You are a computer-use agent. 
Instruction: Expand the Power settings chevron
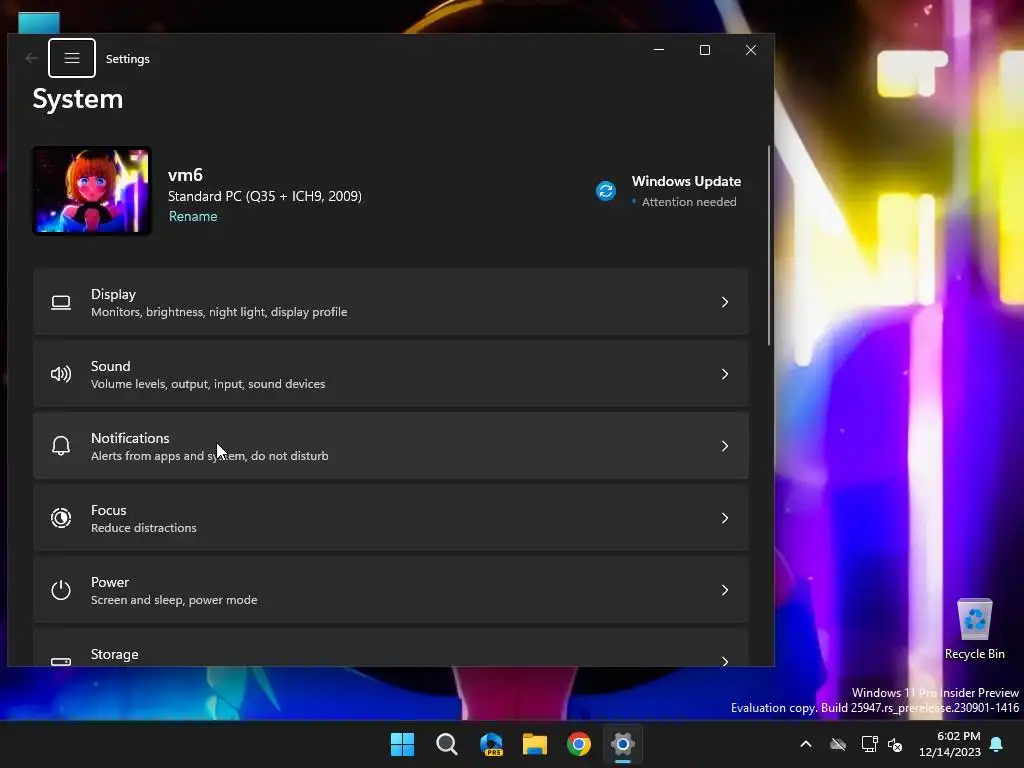724,590
